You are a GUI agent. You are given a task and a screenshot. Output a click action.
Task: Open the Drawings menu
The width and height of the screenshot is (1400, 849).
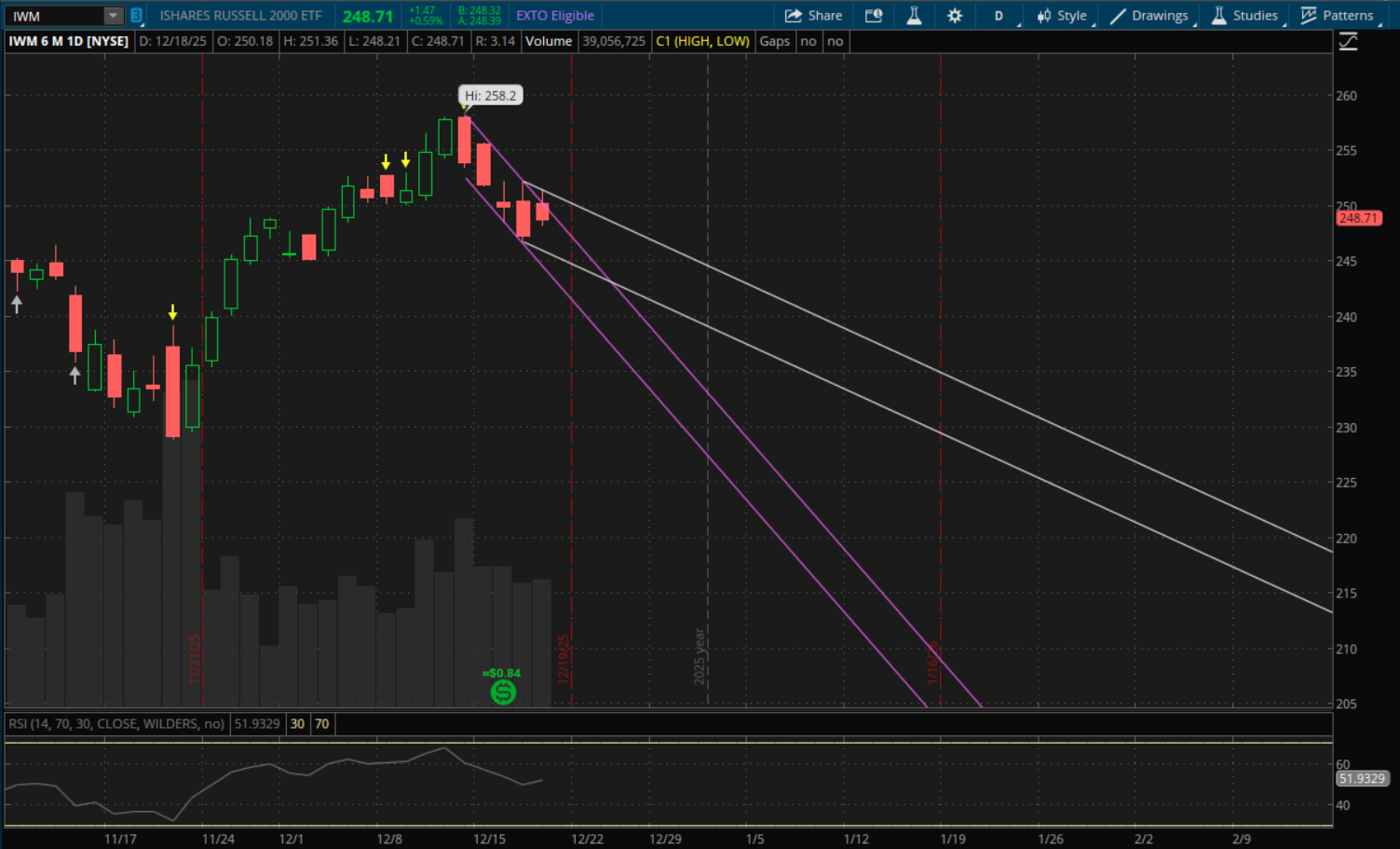click(x=1149, y=16)
